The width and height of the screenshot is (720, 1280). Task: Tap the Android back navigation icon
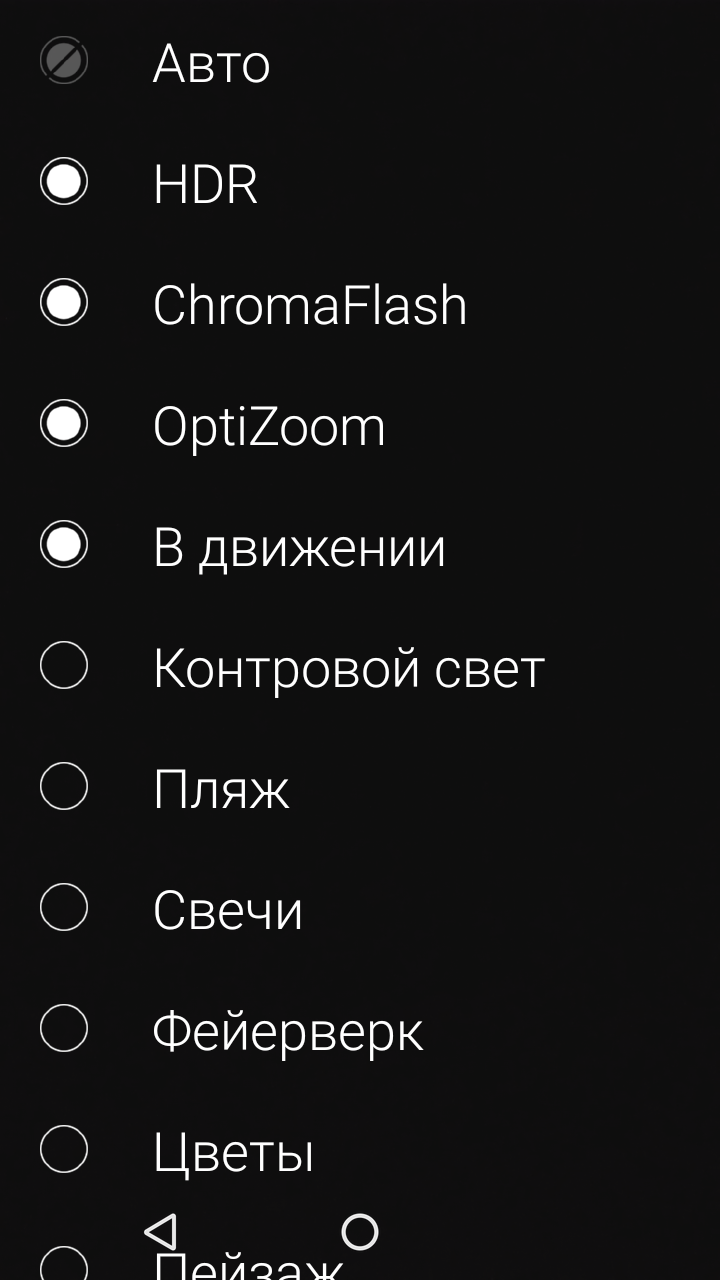click(160, 1231)
